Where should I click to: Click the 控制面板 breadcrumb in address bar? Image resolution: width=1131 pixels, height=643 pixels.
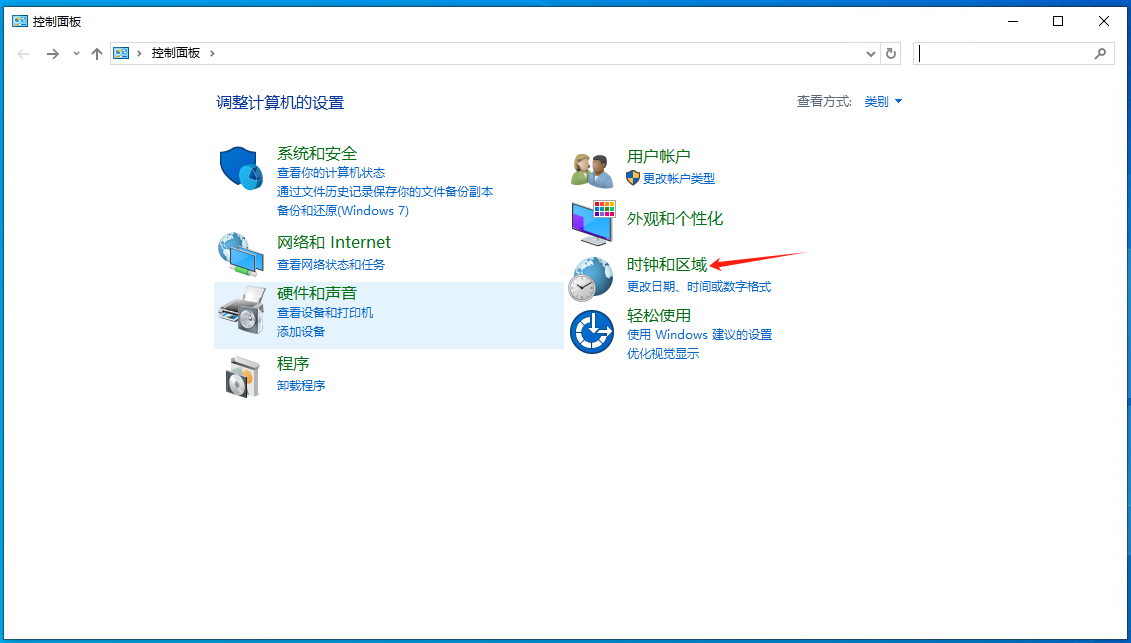(x=176, y=53)
